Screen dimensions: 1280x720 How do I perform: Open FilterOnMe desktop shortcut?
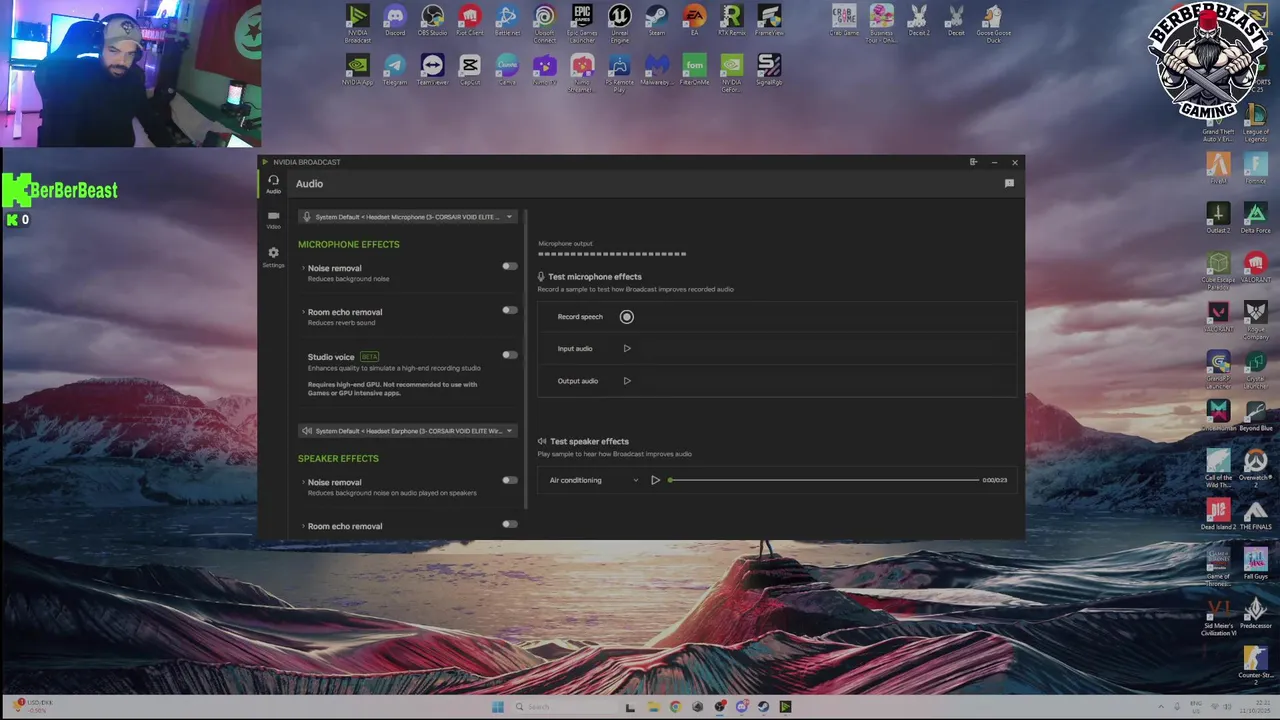(694, 70)
